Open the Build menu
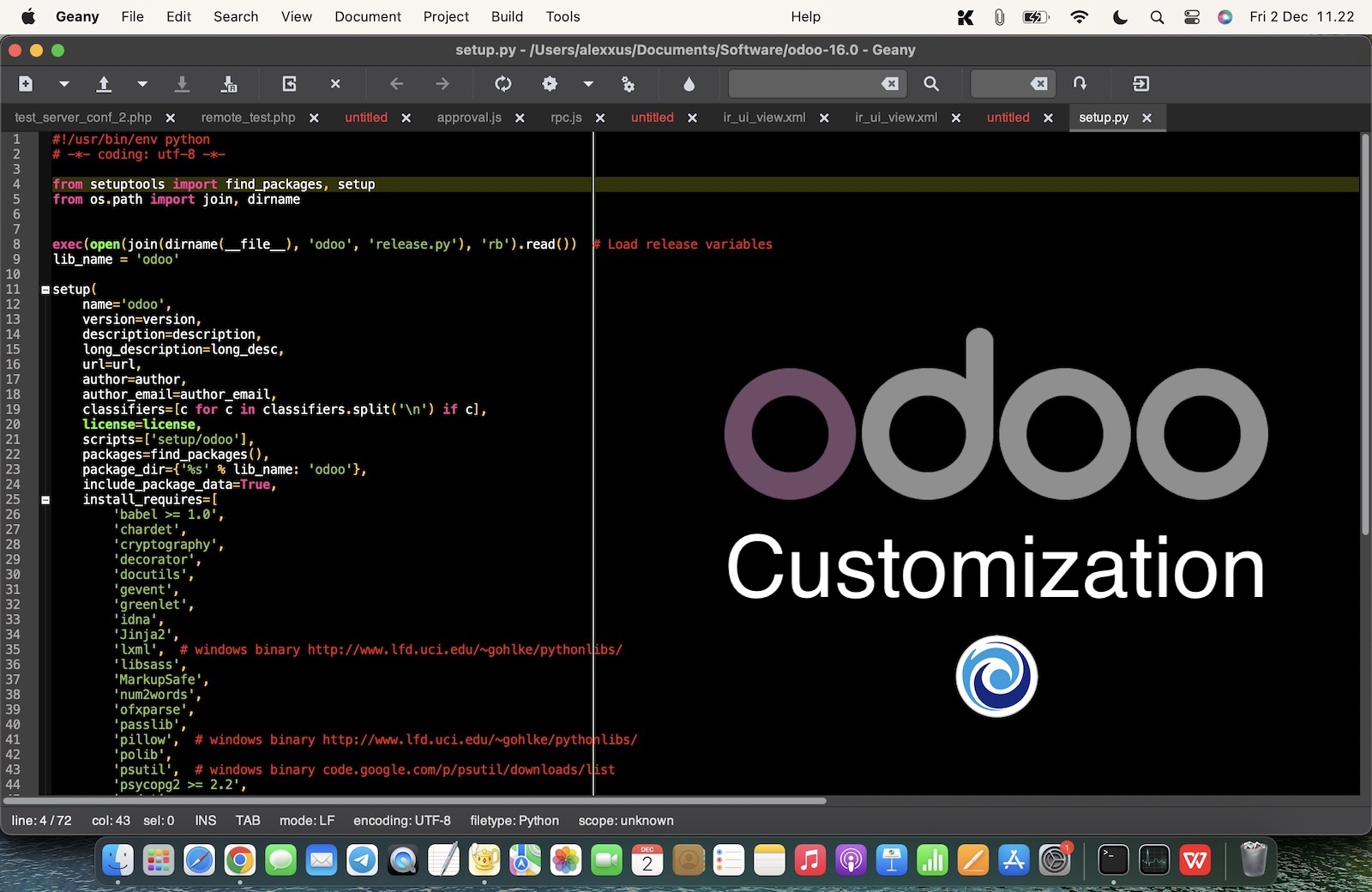Image resolution: width=1372 pixels, height=892 pixels. [507, 16]
